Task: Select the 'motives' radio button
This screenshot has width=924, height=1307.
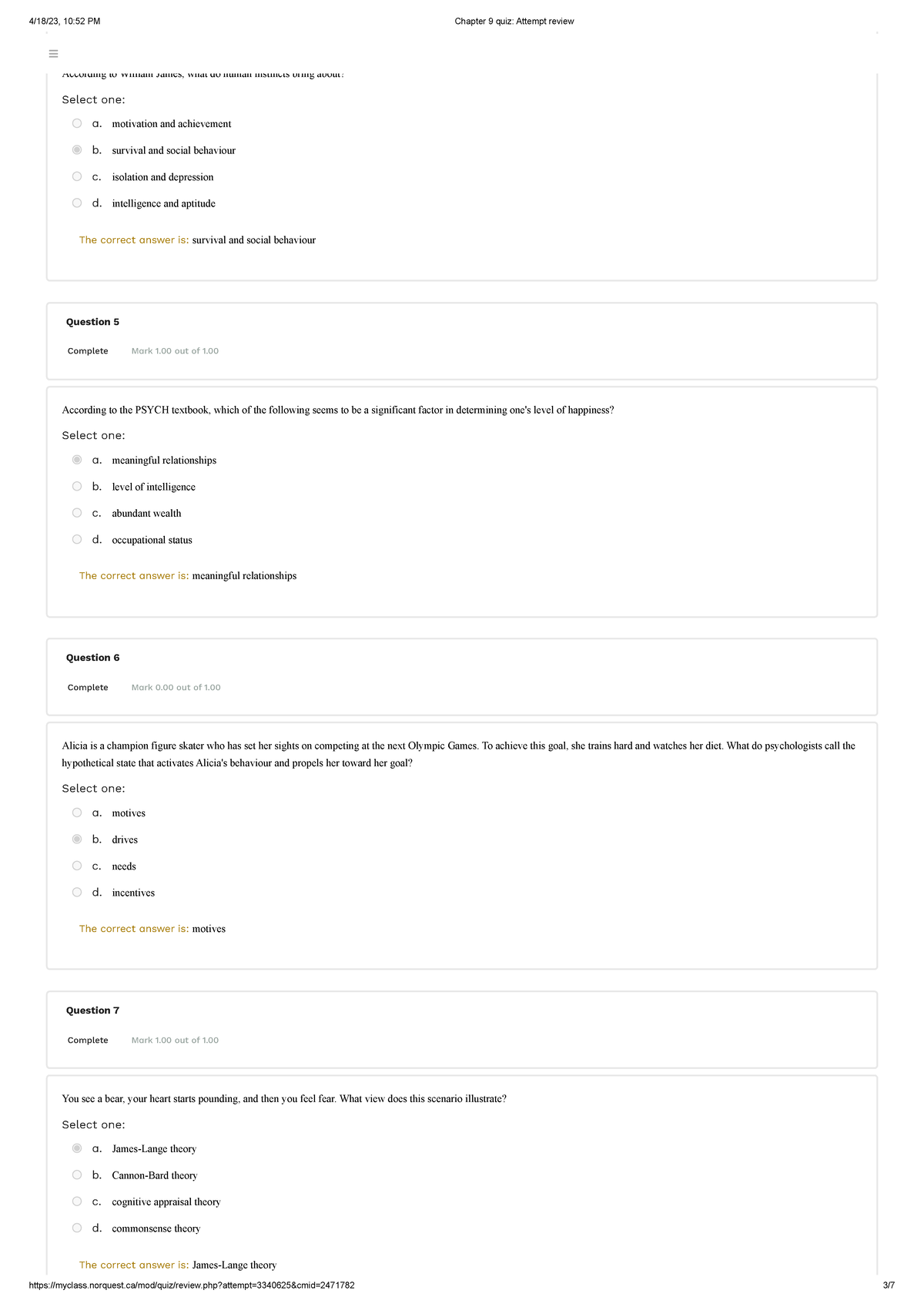Action: pyautogui.click(x=77, y=813)
